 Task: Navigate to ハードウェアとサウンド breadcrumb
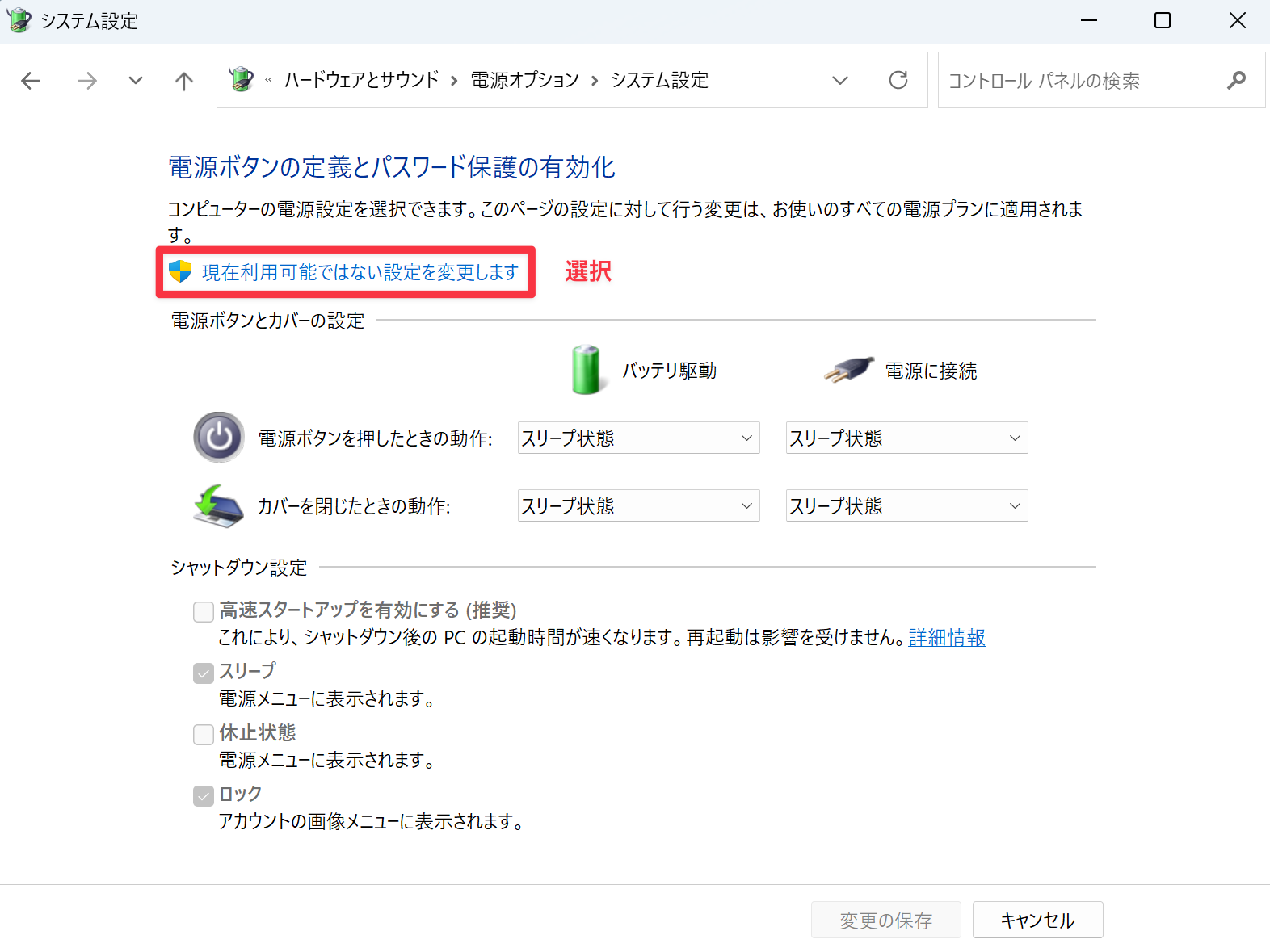coord(361,80)
